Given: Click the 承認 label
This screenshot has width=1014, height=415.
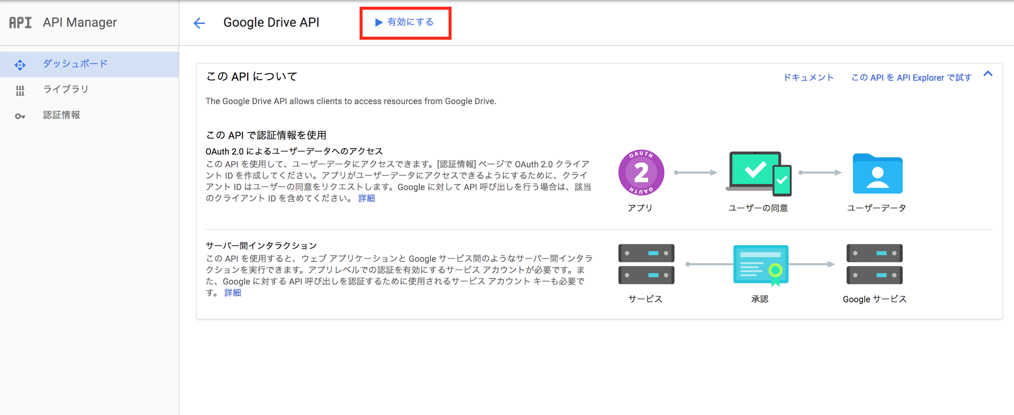Looking at the screenshot, I should coord(759,299).
